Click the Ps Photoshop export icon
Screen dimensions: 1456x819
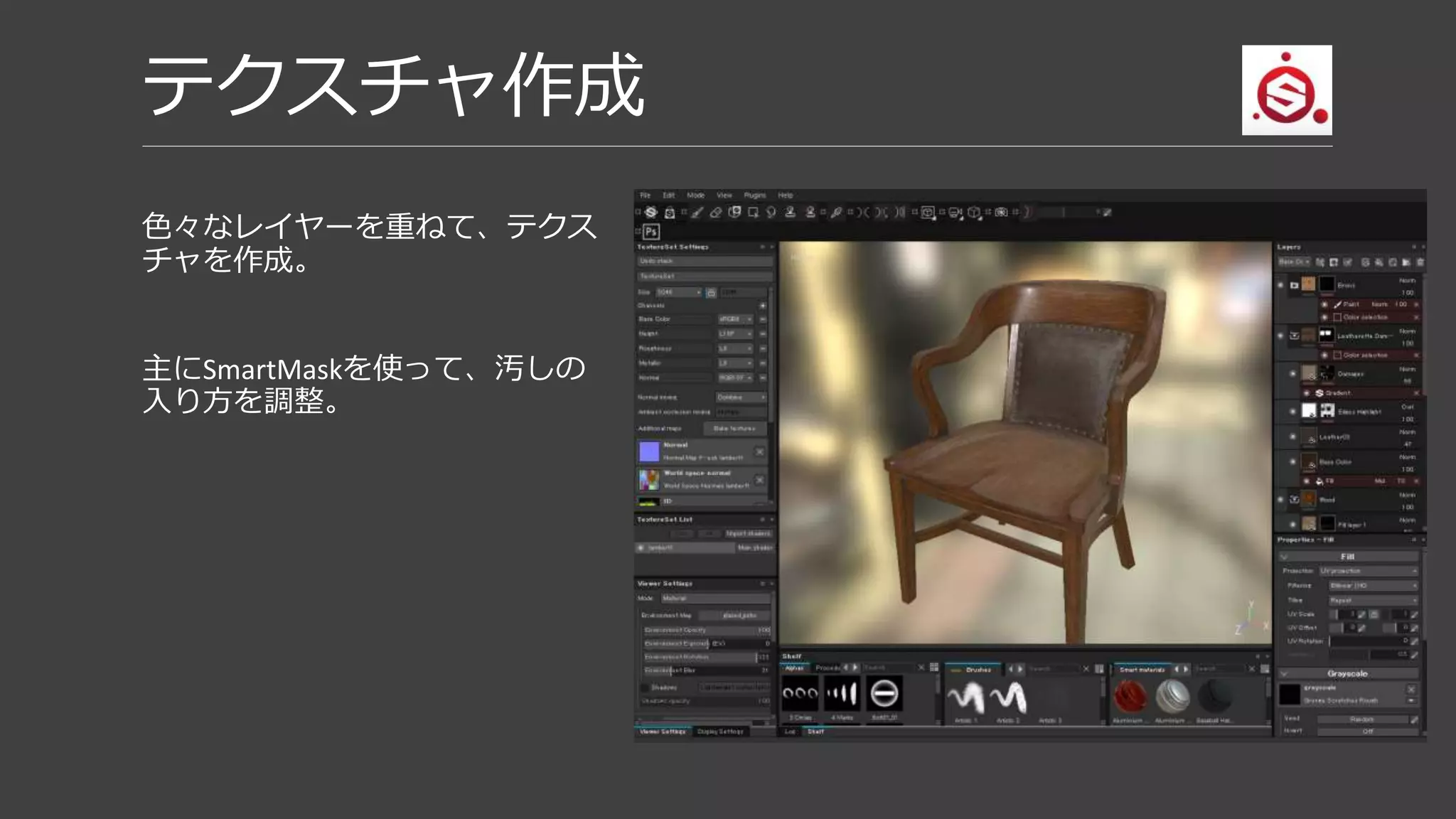(x=651, y=231)
